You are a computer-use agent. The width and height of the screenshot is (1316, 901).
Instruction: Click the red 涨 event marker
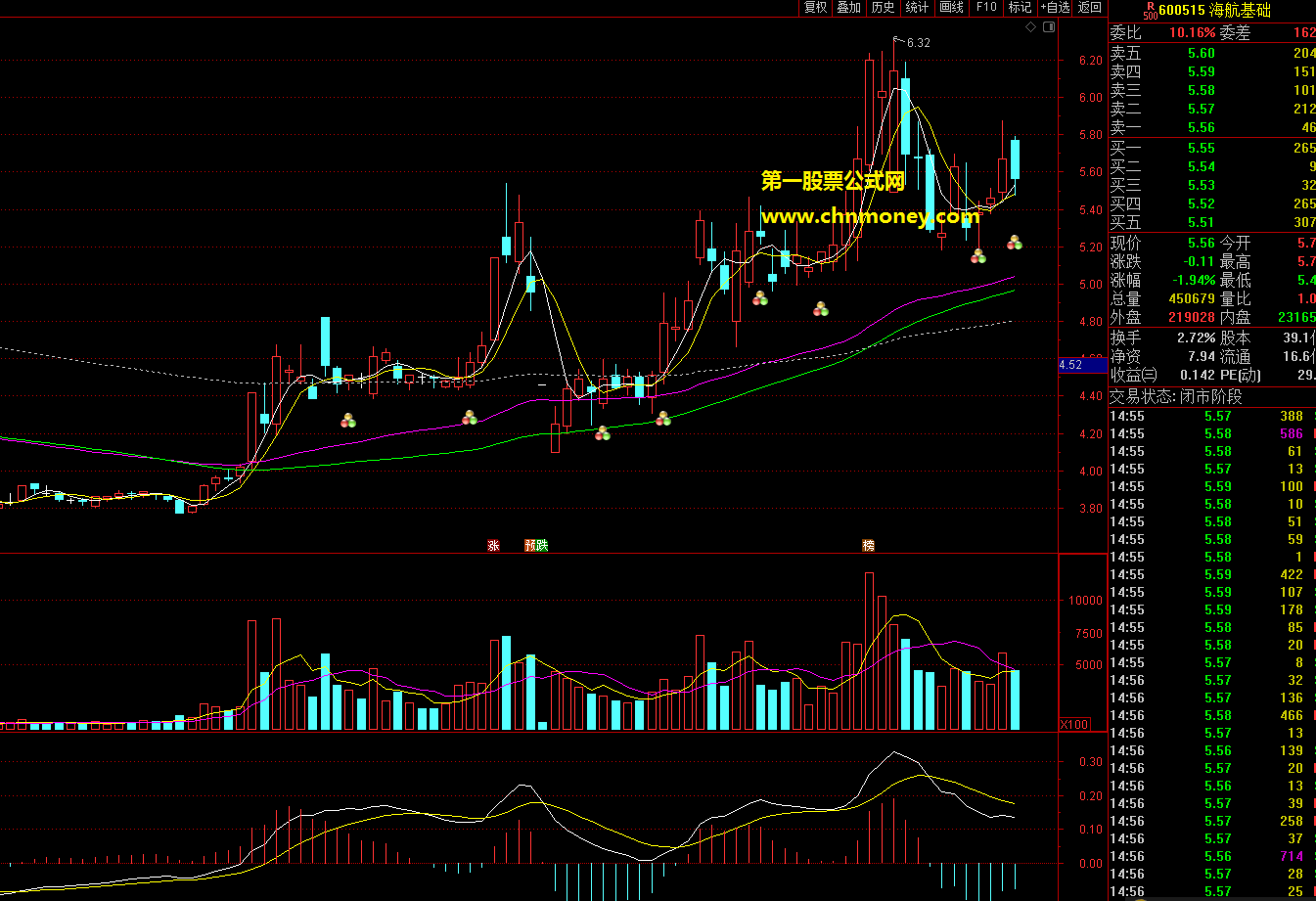click(493, 545)
